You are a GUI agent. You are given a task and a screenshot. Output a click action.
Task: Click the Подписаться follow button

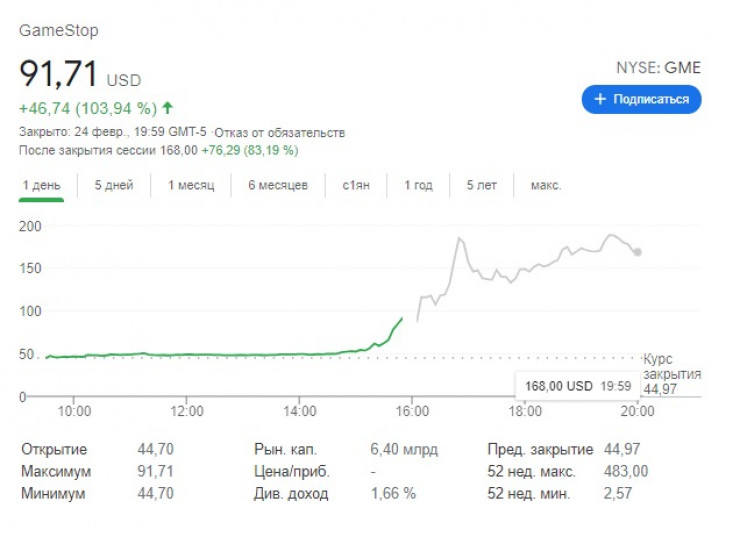coord(641,99)
